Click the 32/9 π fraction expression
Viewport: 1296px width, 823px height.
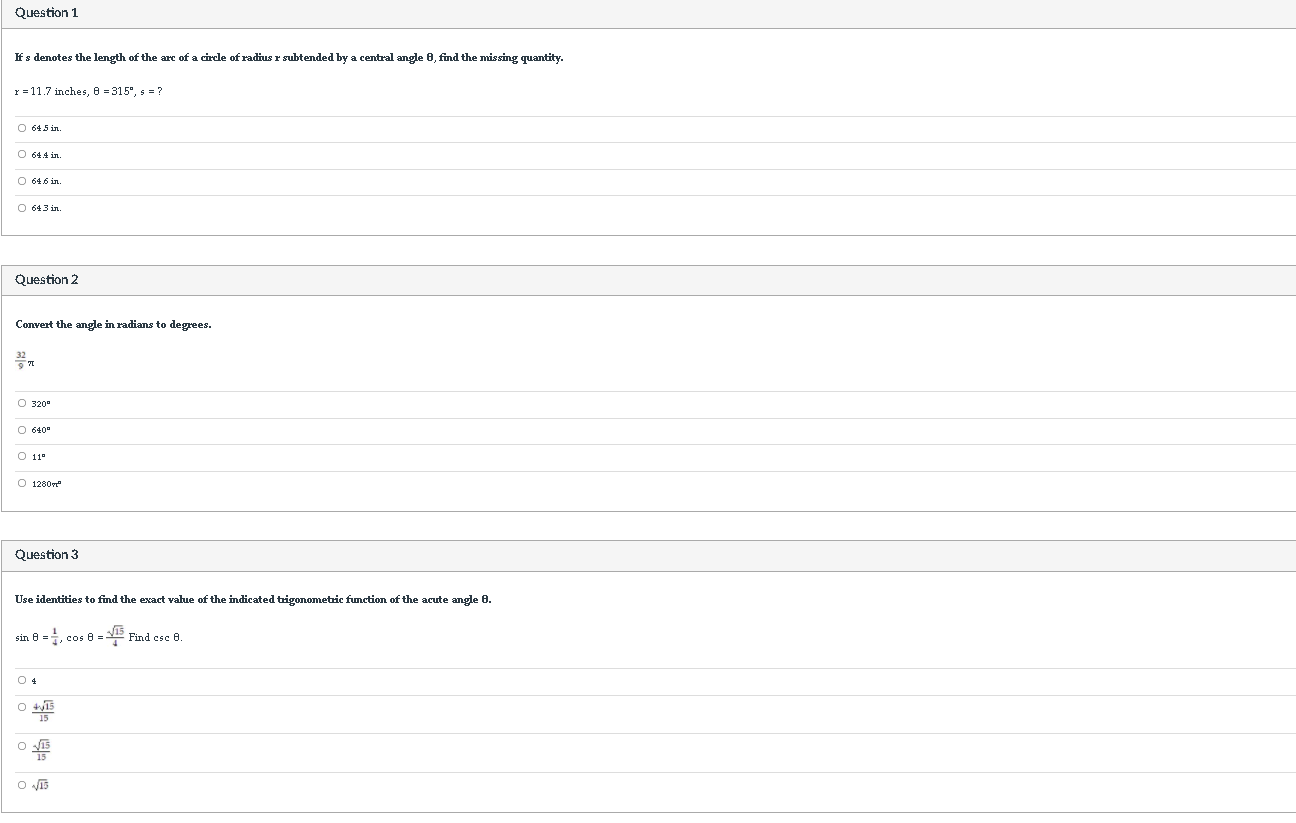(x=26, y=361)
